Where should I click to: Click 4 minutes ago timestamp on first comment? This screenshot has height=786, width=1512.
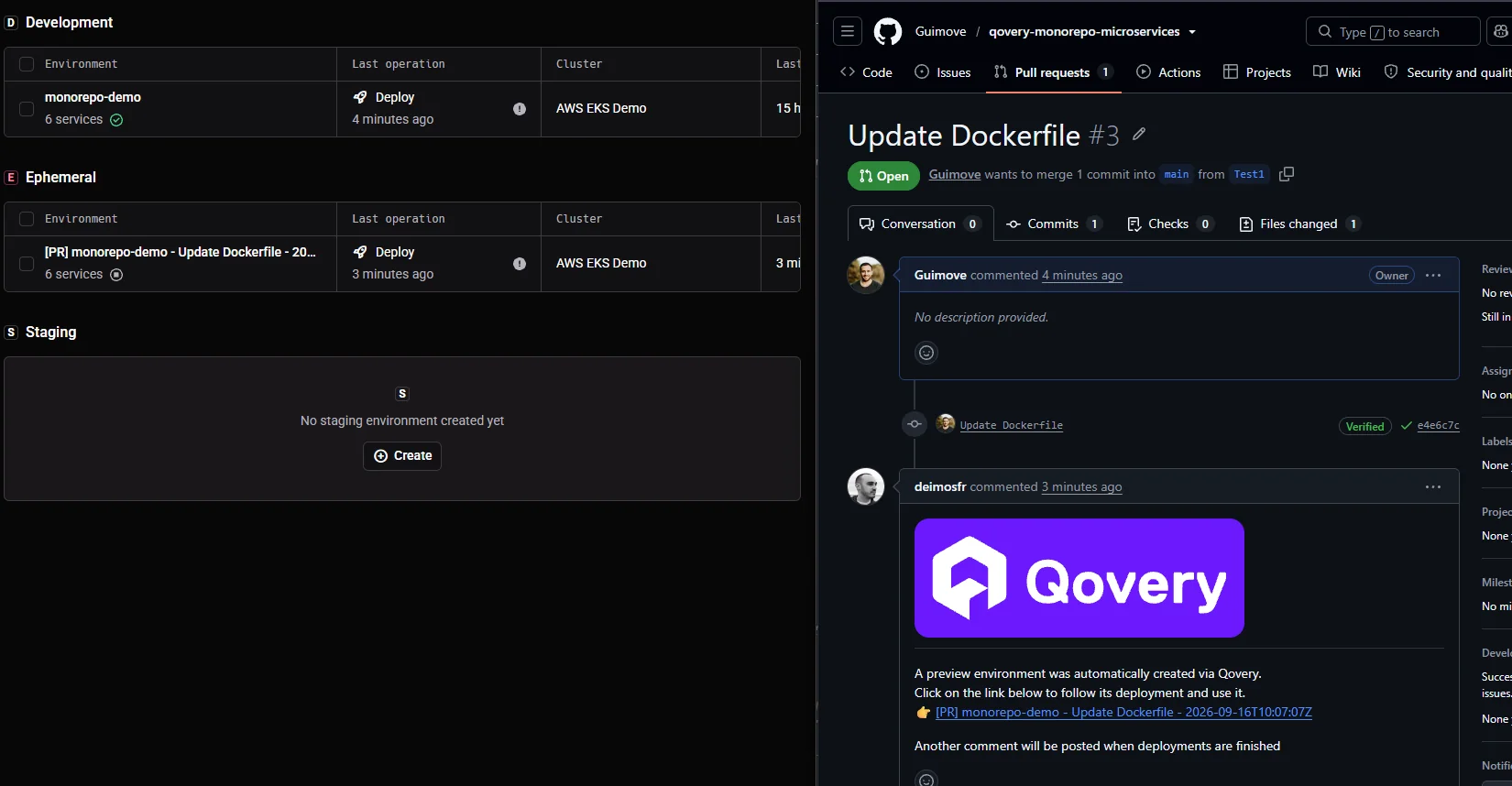(1082, 275)
